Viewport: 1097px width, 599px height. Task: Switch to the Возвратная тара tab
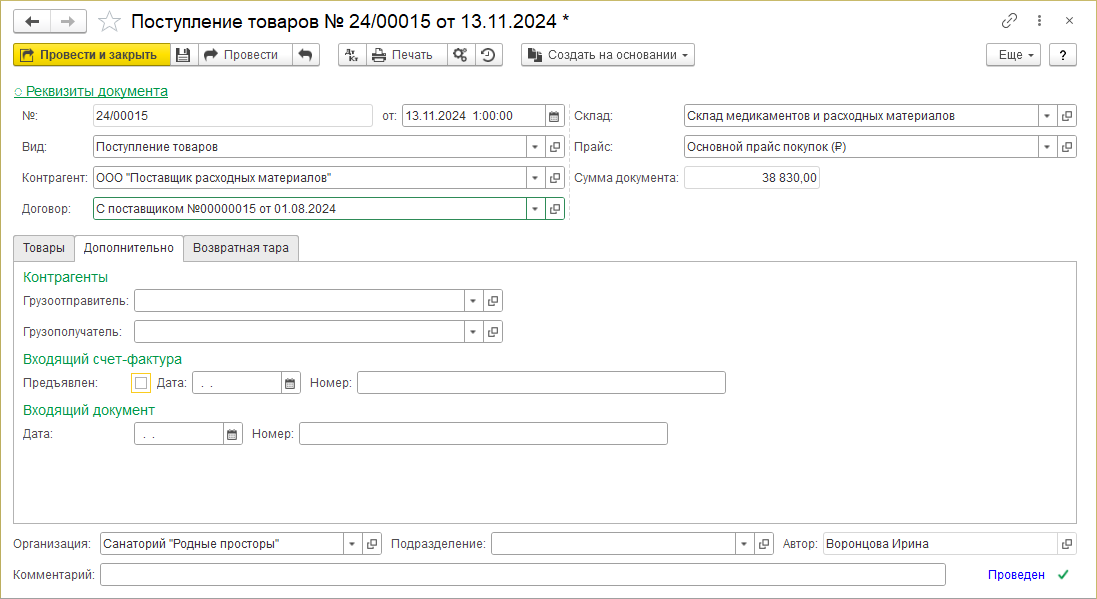point(241,248)
